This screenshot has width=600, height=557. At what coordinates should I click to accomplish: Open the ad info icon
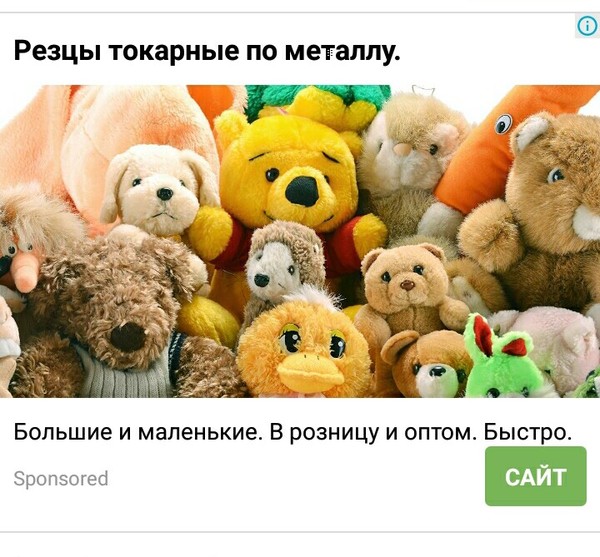click(587, 27)
